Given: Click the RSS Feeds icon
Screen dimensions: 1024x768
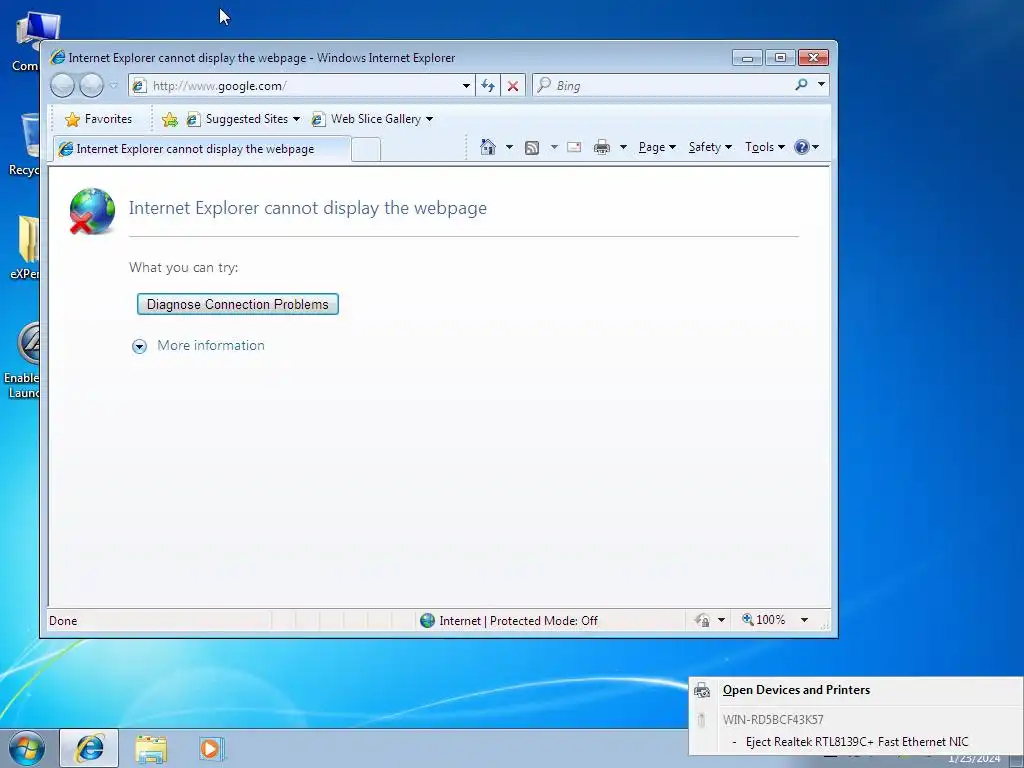Looking at the screenshot, I should pos(532,148).
